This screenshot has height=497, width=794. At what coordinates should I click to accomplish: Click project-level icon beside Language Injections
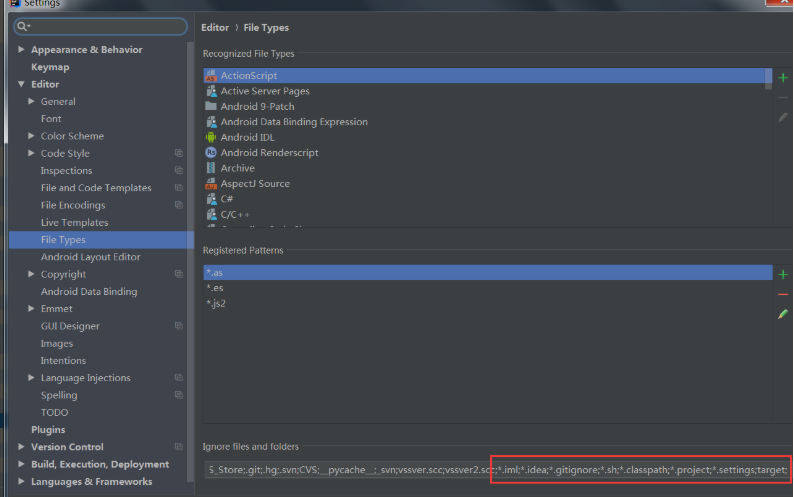[179, 378]
